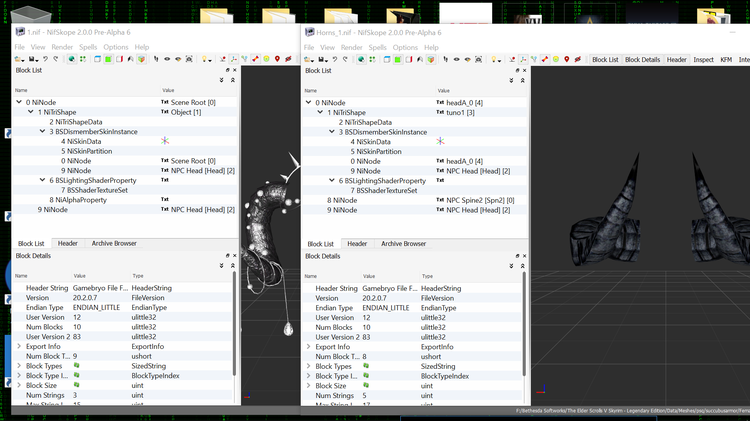Collapse 1 NiTriShape in 1.nif tree

coord(31,111)
